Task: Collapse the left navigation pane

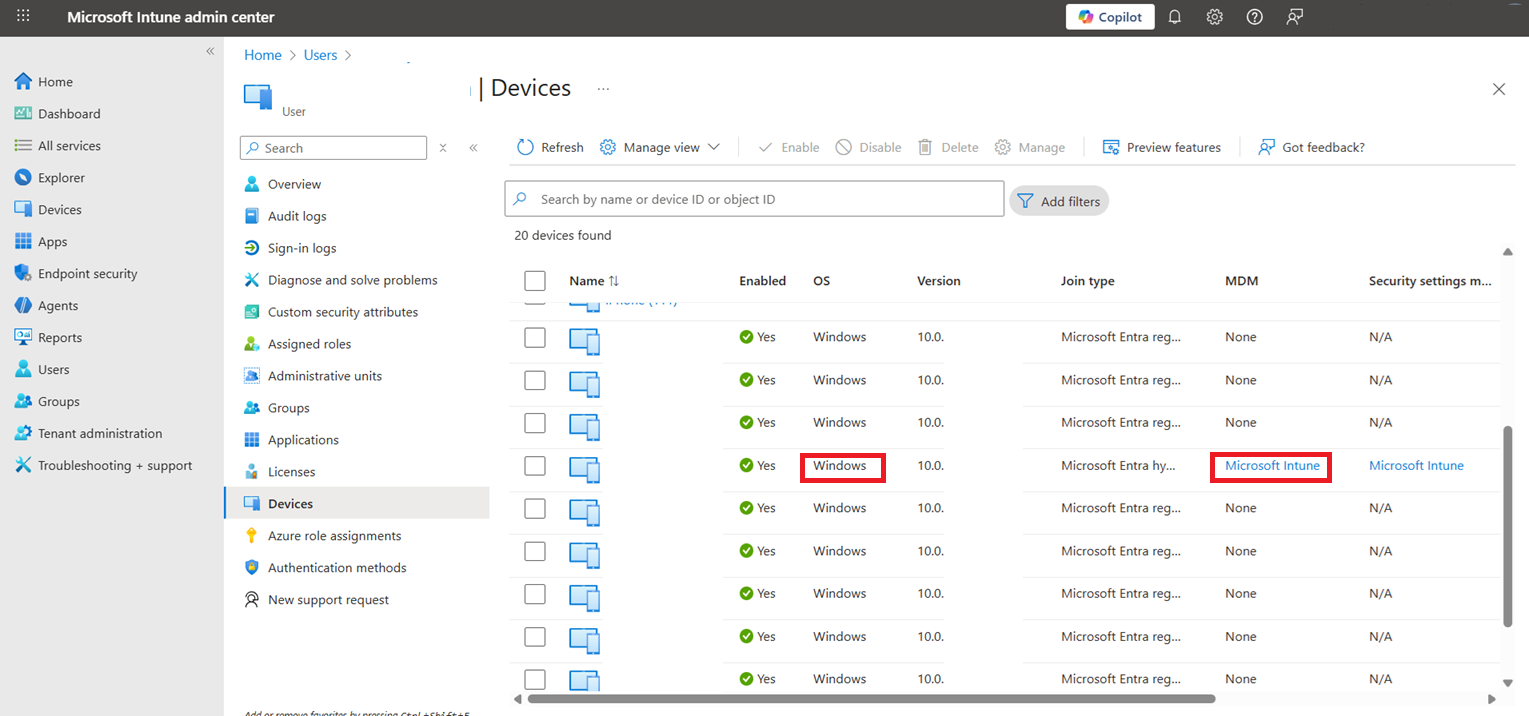Action: [211, 51]
